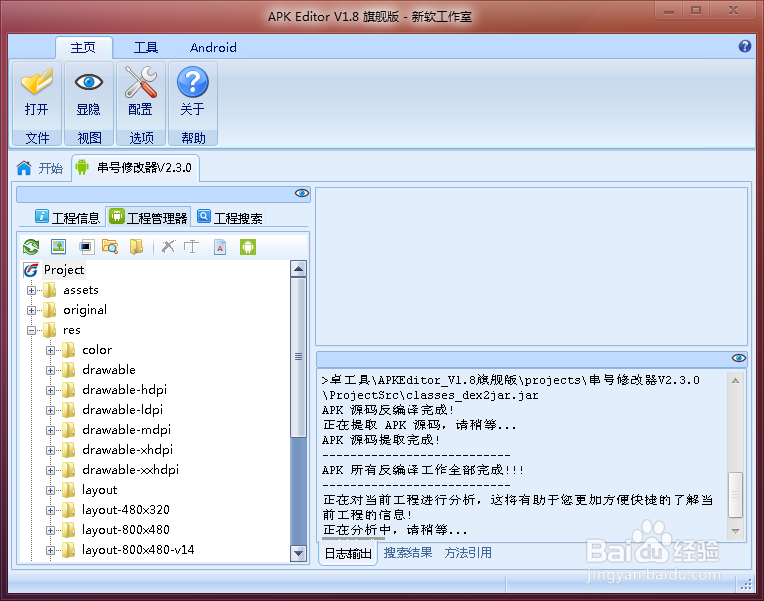Switch to the 工程管理器 tab
Image resolution: width=764 pixels, height=601 pixels.
click(x=149, y=217)
